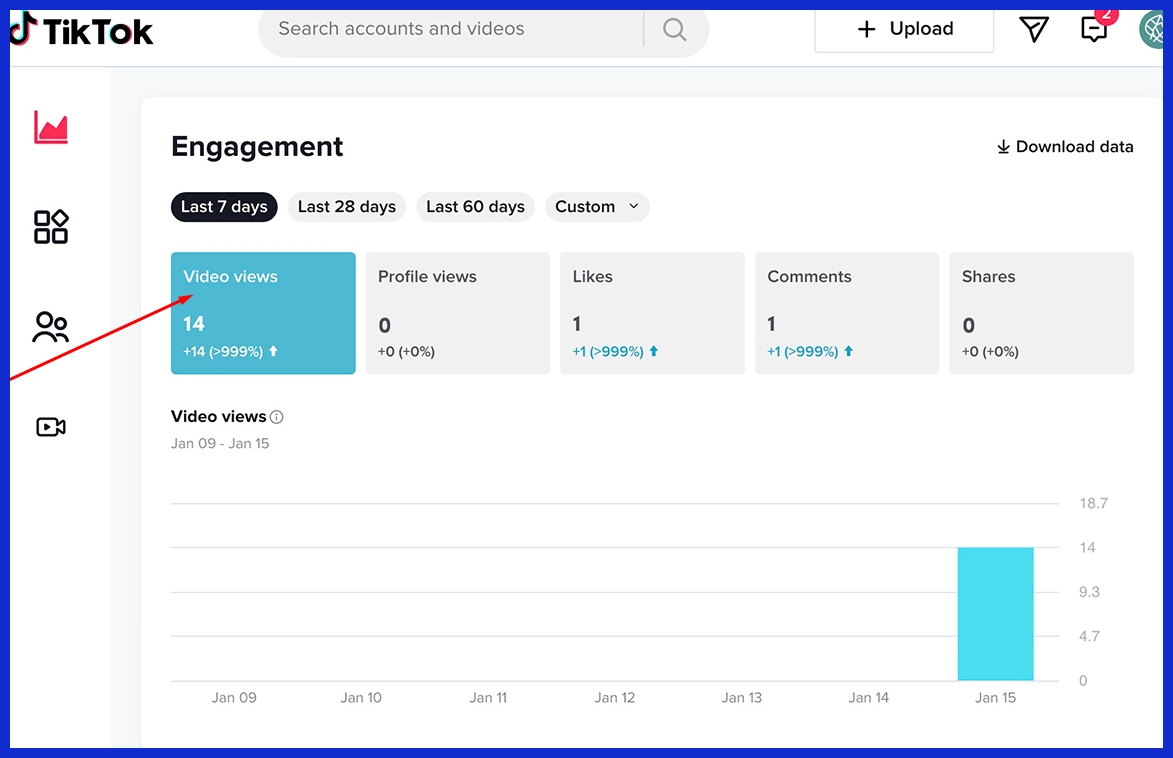Image resolution: width=1173 pixels, height=758 pixels.
Task: Open the Followers panel icon
Action: click(x=50, y=327)
